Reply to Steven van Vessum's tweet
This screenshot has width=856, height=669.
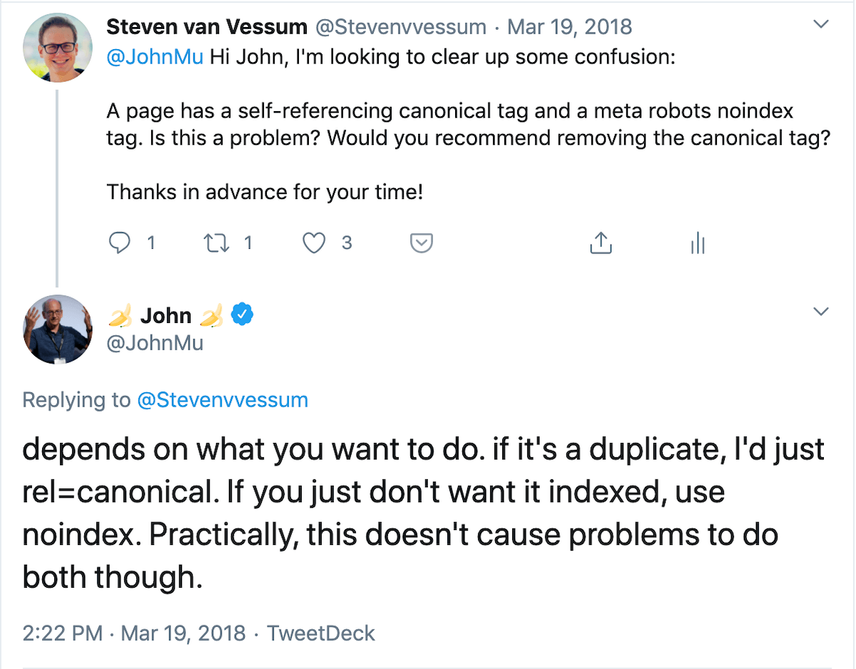click(119, 242)
